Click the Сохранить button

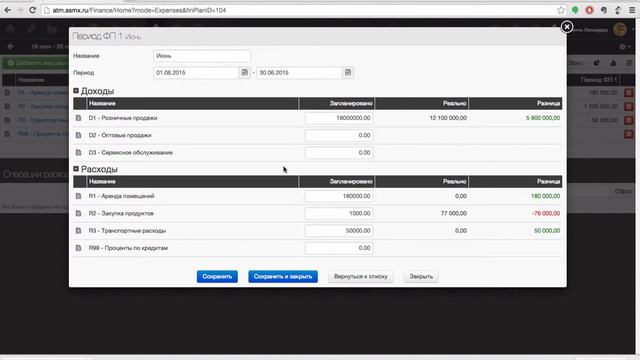tap(217, 277)
